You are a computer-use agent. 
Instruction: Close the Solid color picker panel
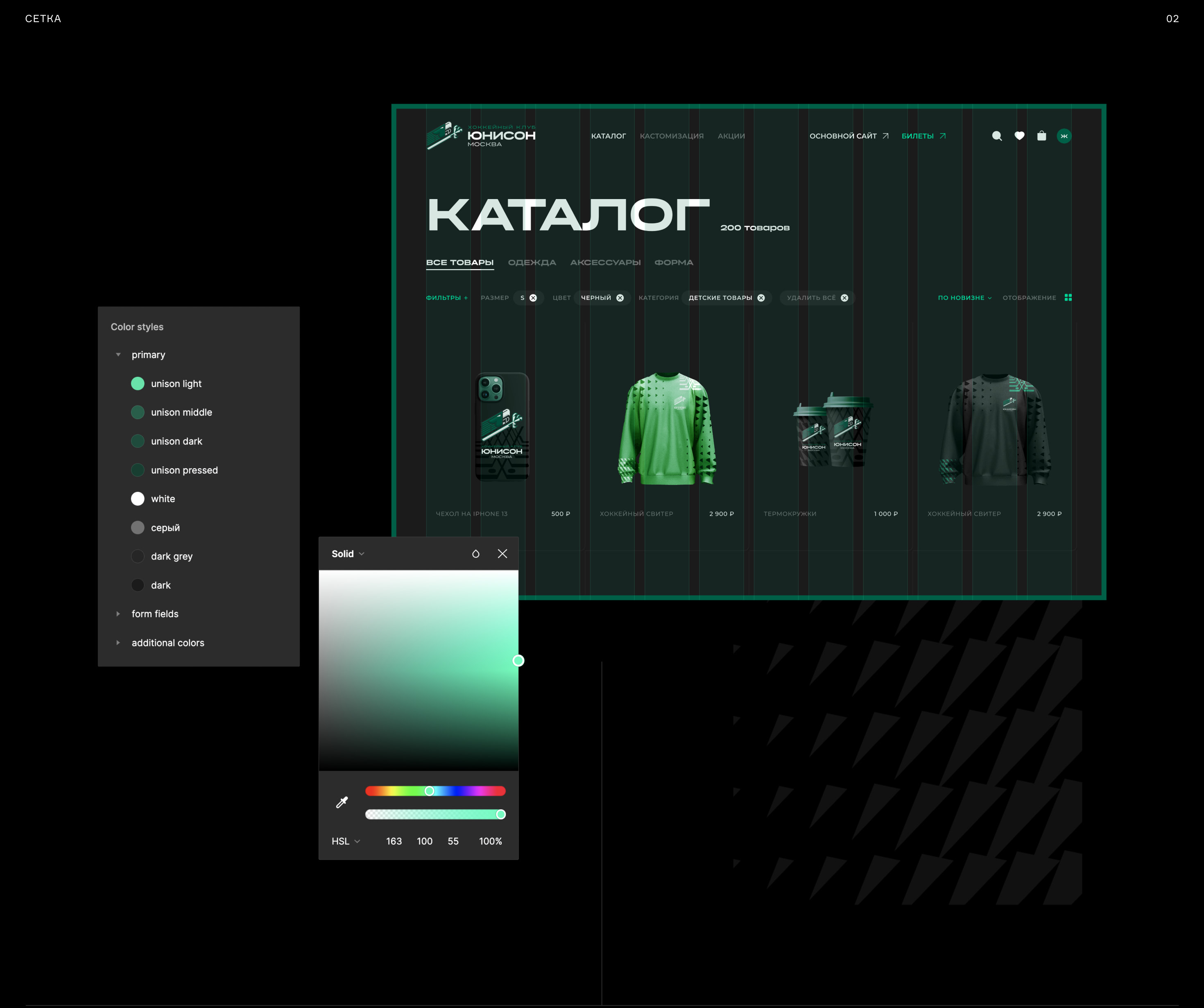pyautogui.click(x=502, y=554)
